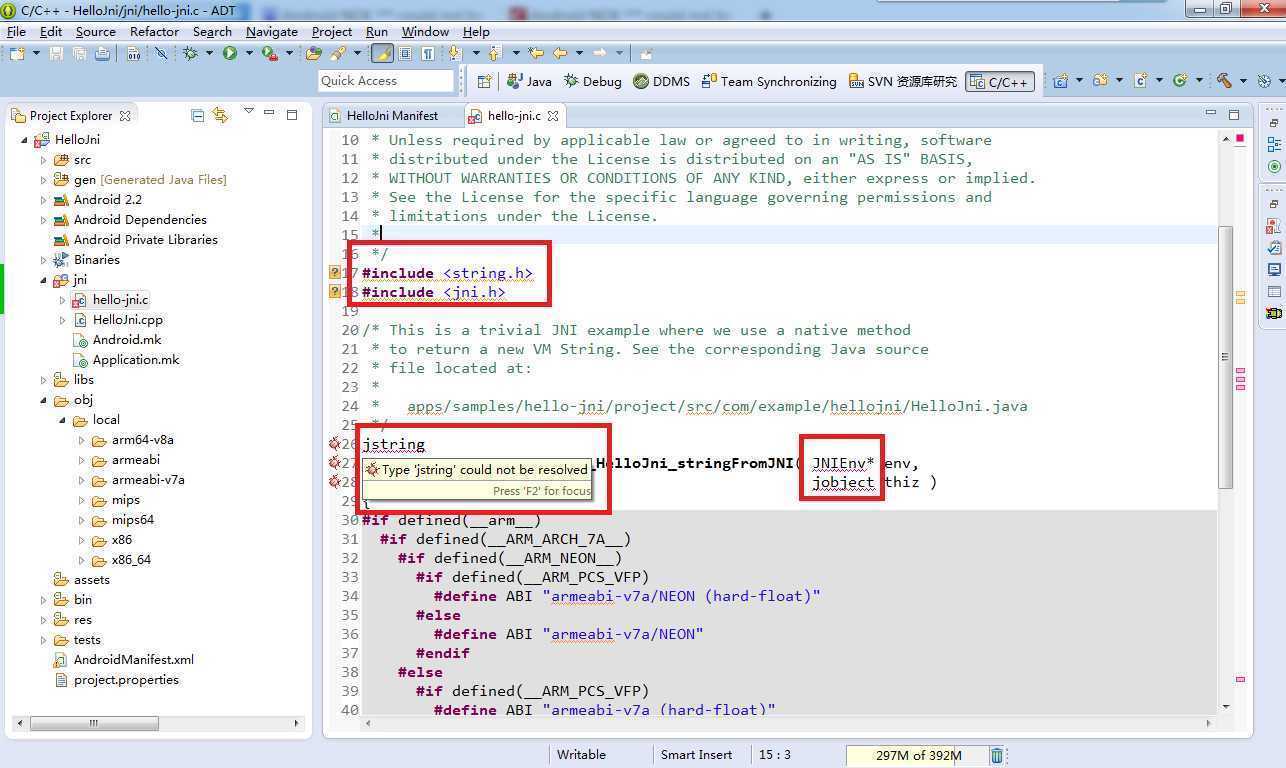Click the Previous Annotation arrow icon

coord(494,53)
